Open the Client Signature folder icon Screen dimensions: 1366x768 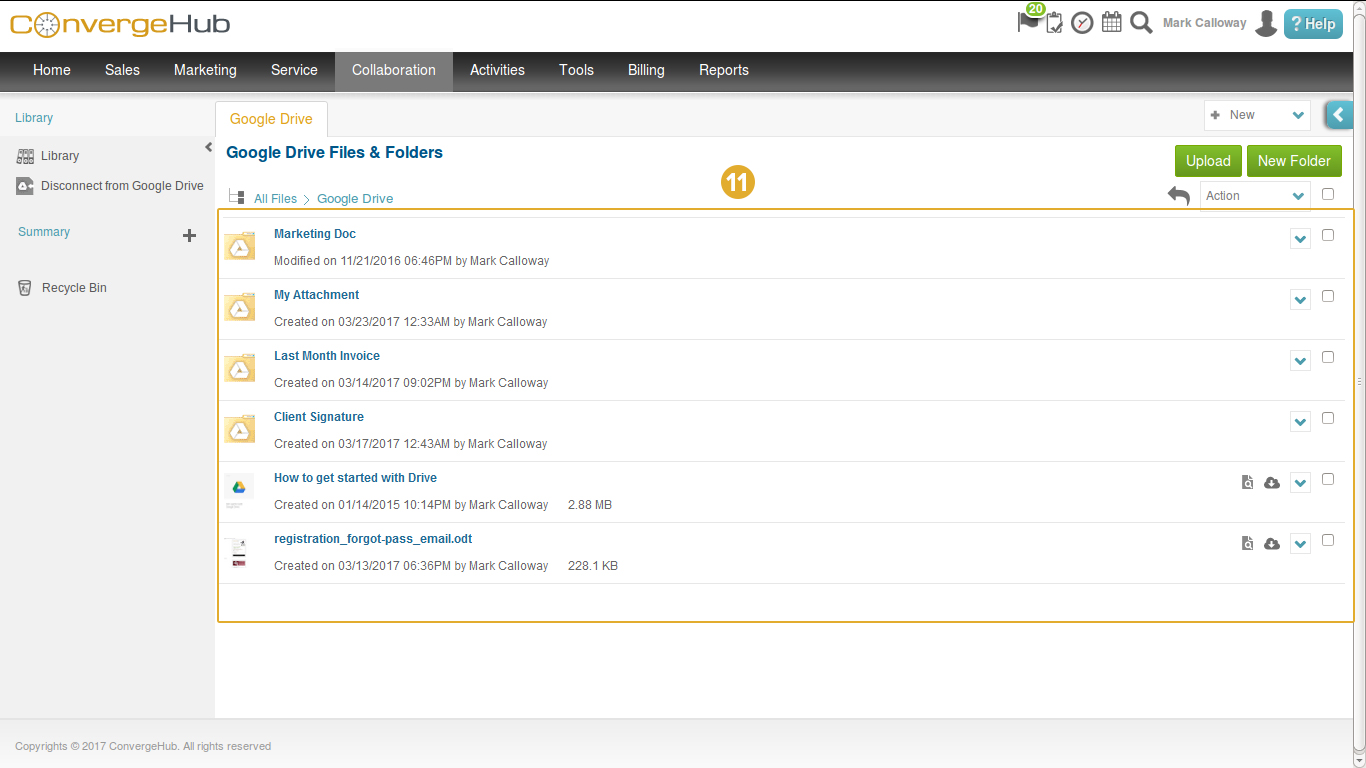coord(240,429)
